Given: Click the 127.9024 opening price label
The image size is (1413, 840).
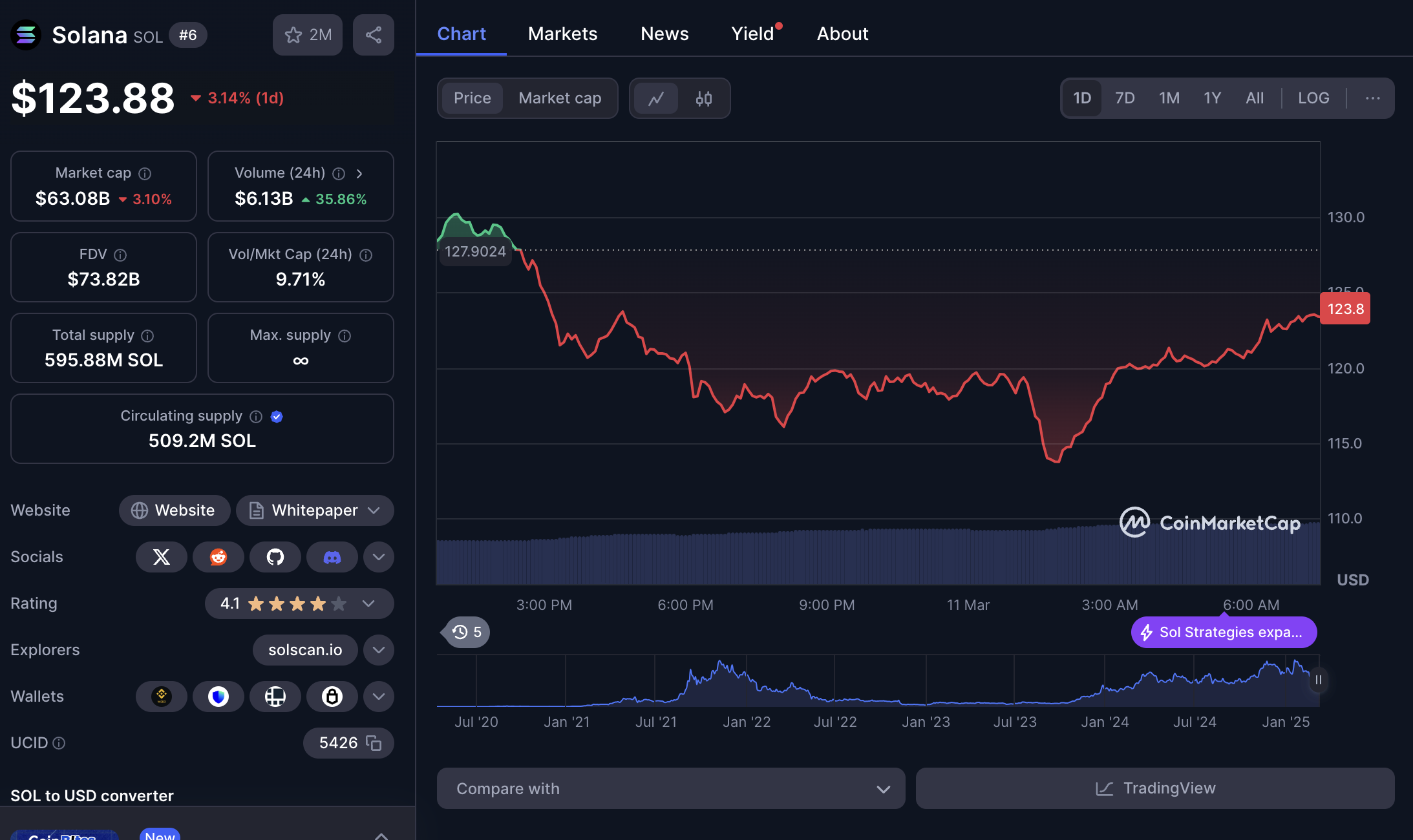Looking at the screenshot, I should pyautogui.click(x=475, y=251).
